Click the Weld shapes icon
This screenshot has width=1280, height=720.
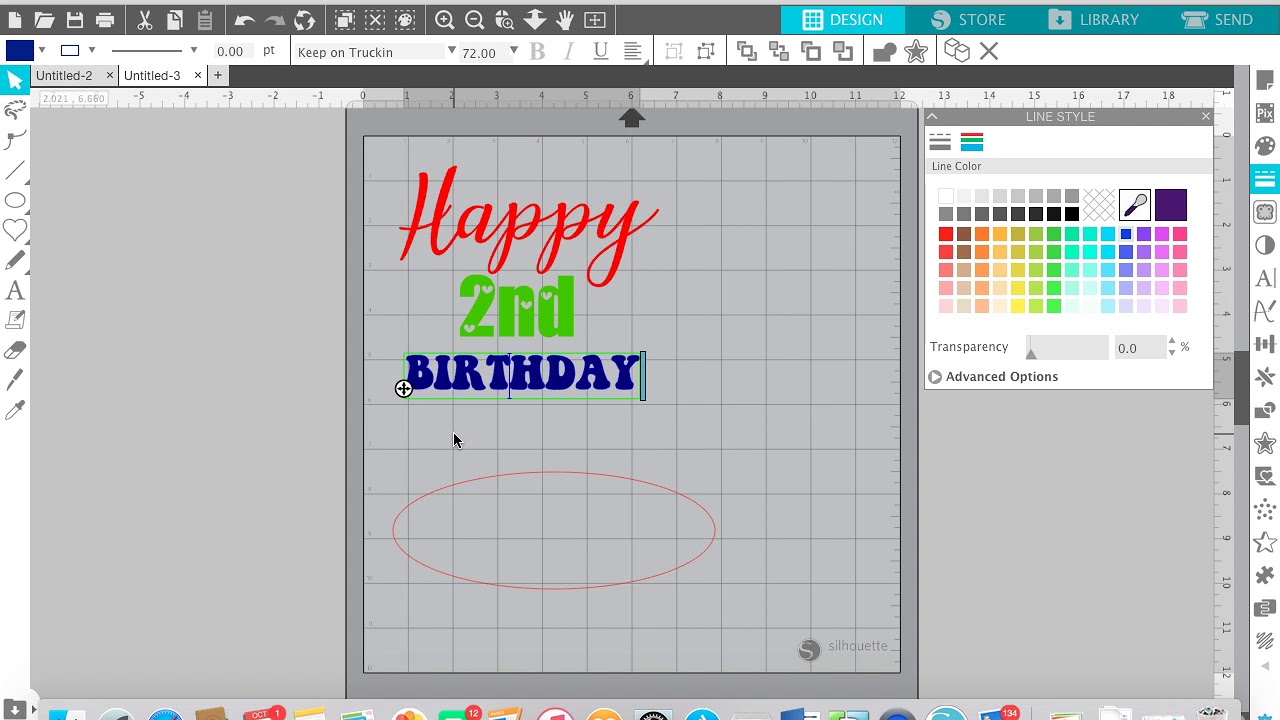884,51
